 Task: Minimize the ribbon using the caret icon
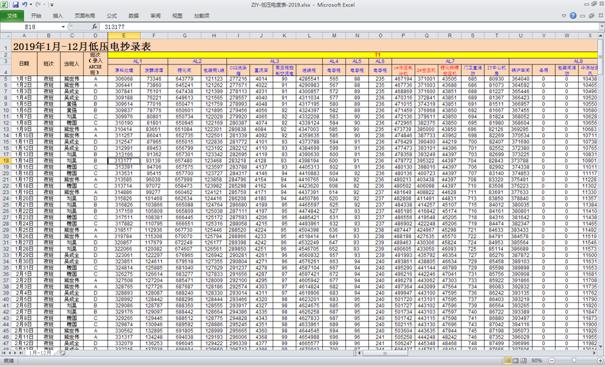coord(564,16)
